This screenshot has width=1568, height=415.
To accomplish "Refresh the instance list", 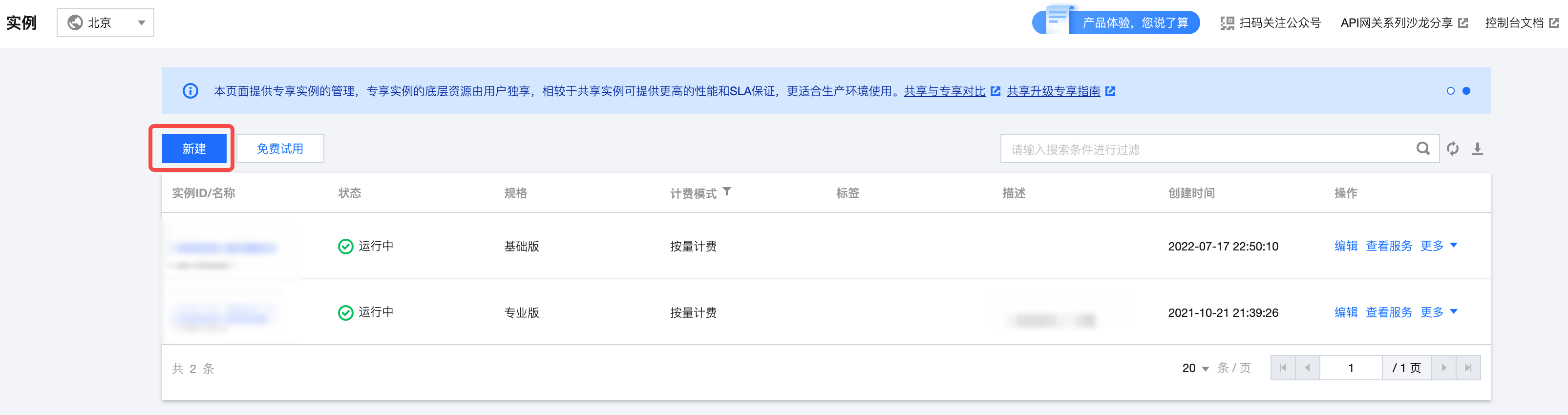I will pyautogui.click(x=1453, y=148).
